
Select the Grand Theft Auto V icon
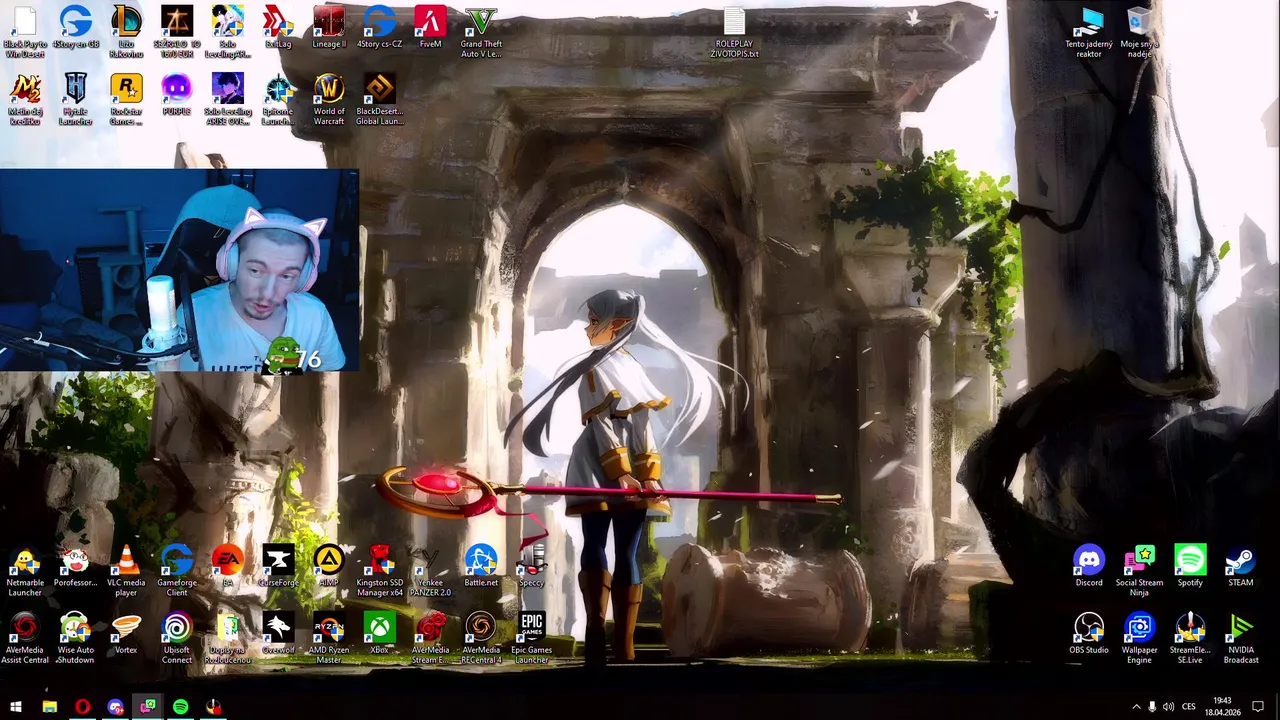point(481,31)
